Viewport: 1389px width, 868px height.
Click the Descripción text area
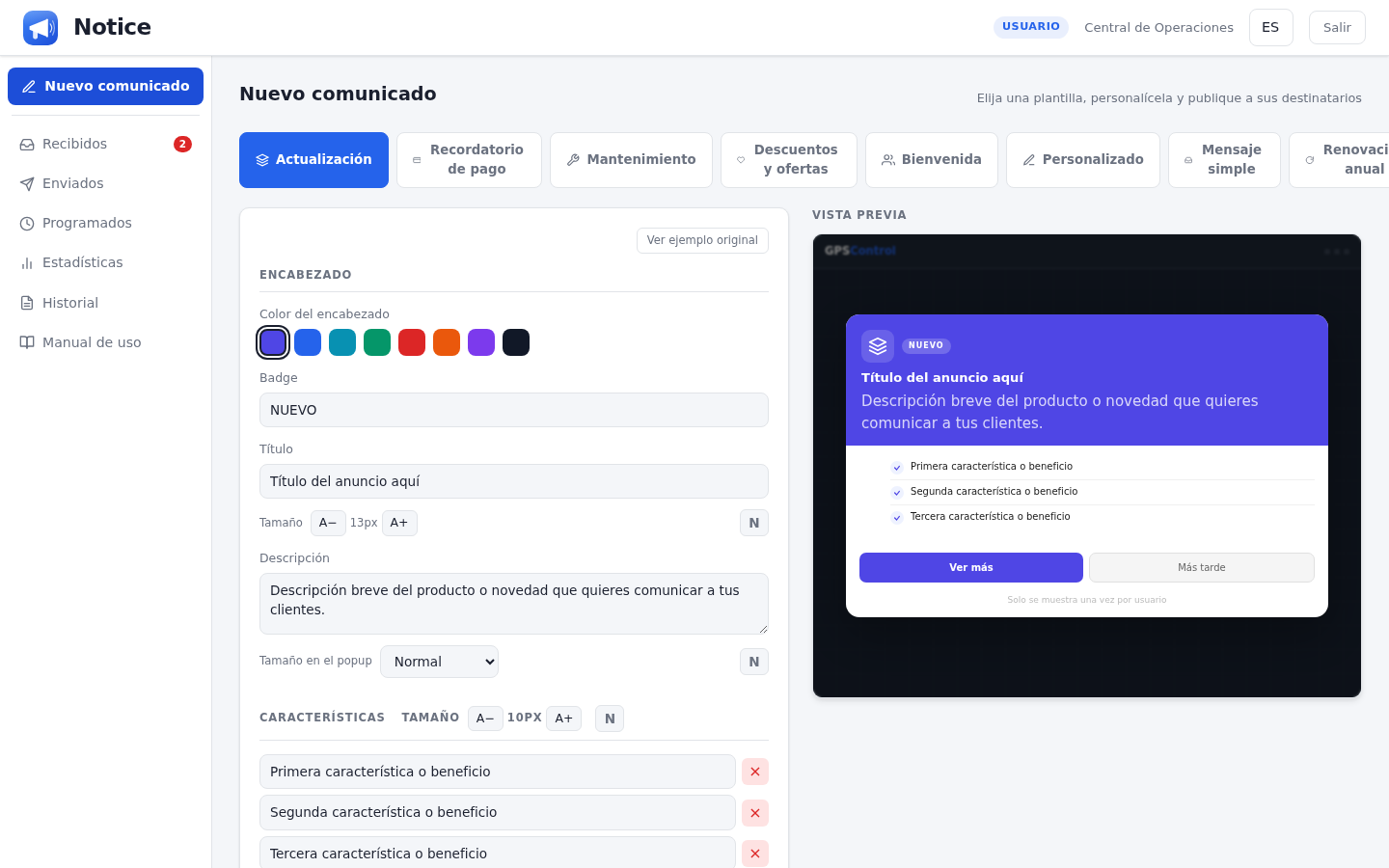pyautogui.click(x=514, y=604)
